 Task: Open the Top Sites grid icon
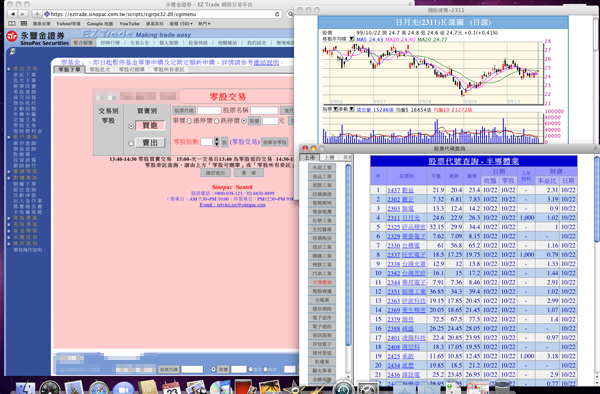coord(24,24)
